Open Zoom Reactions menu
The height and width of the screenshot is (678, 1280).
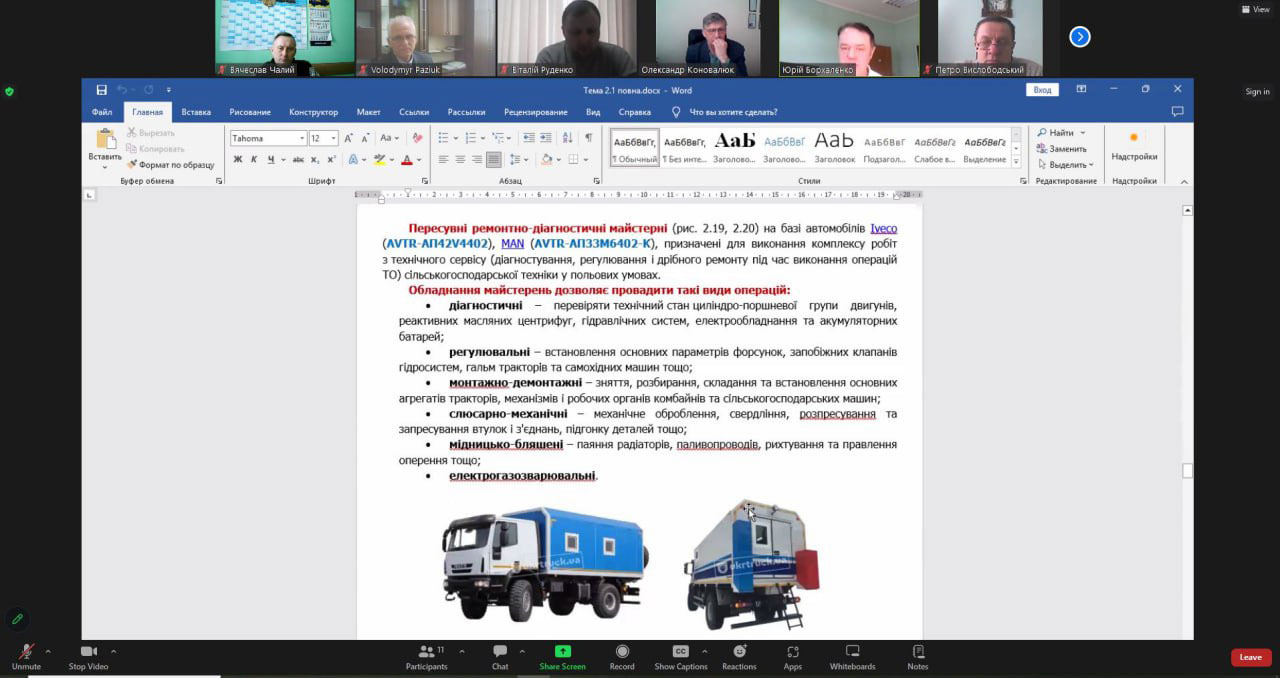tap(739, 657)
